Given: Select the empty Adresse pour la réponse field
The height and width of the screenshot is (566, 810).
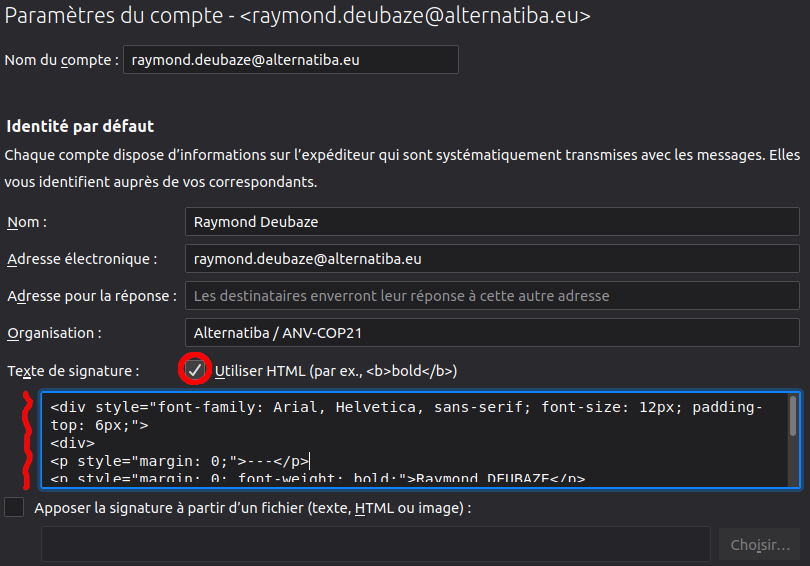Looking at the screenshot, I should point(492,296).
